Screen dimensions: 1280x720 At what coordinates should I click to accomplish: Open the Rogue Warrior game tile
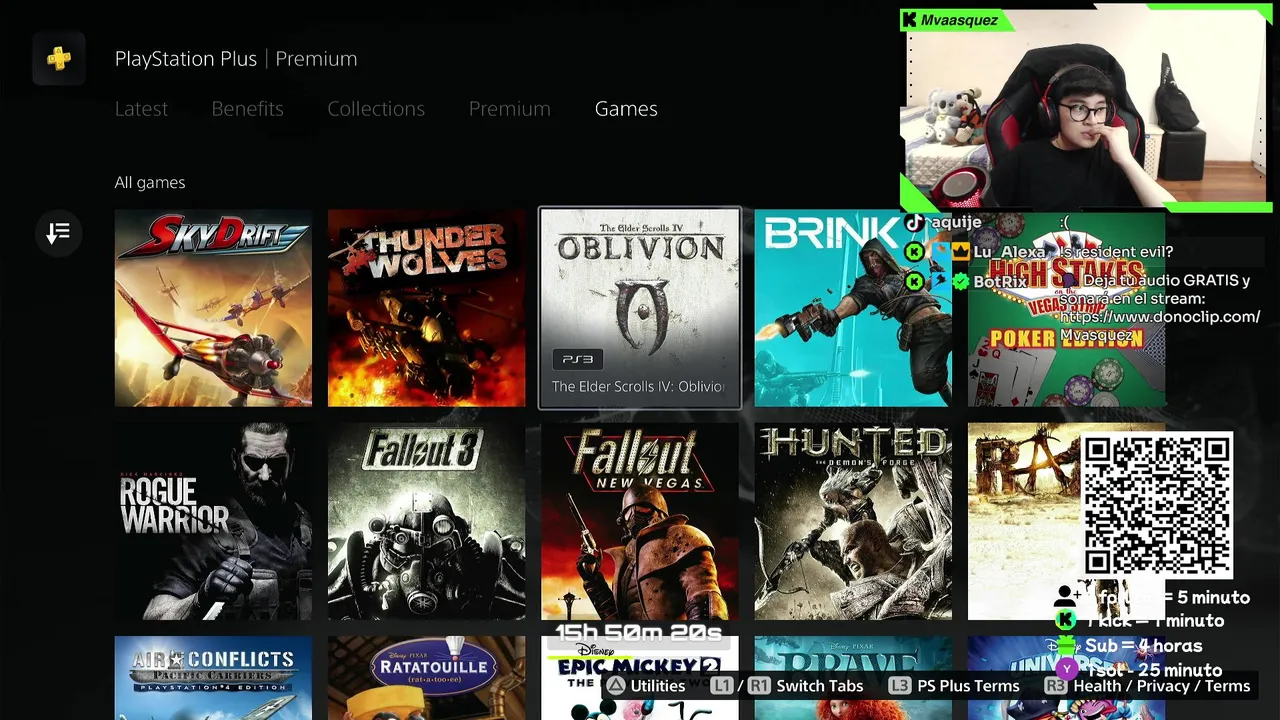point(213,521)
